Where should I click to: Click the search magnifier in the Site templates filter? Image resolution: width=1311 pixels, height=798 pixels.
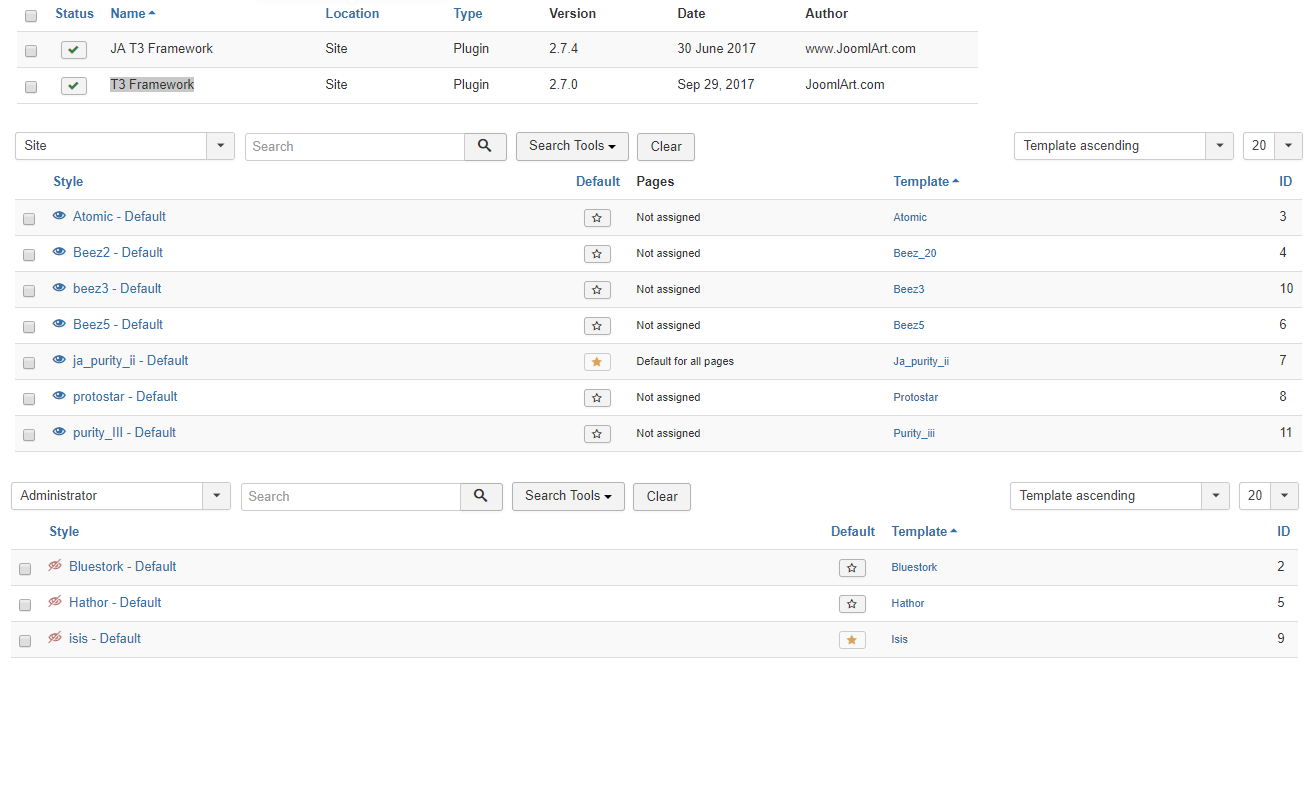[485, 146]
